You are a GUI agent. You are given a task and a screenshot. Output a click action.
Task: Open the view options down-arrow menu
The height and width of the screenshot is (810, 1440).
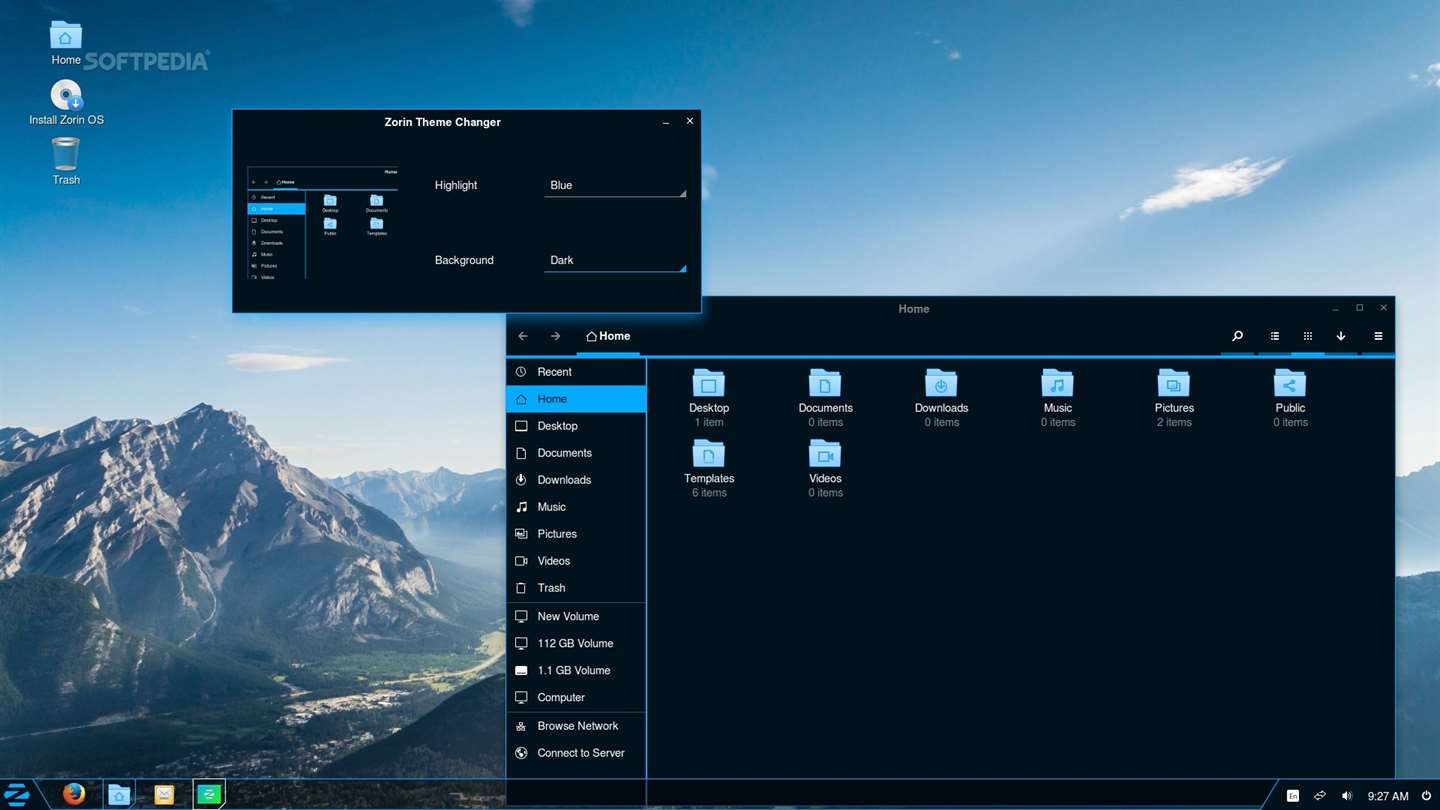point(1341,336)
